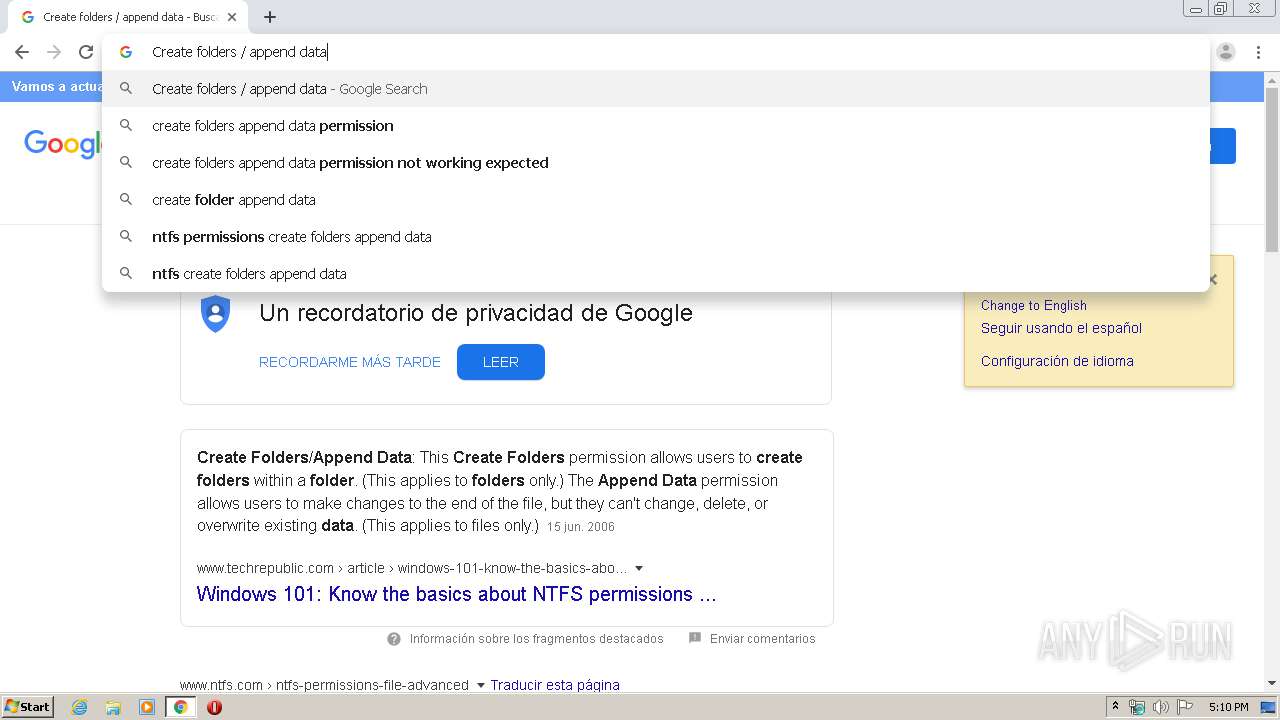Launch Internet Explorer from the taskbar
Image resolution: width=1280 pixels, height=720 pixels.
coord(80,707)
